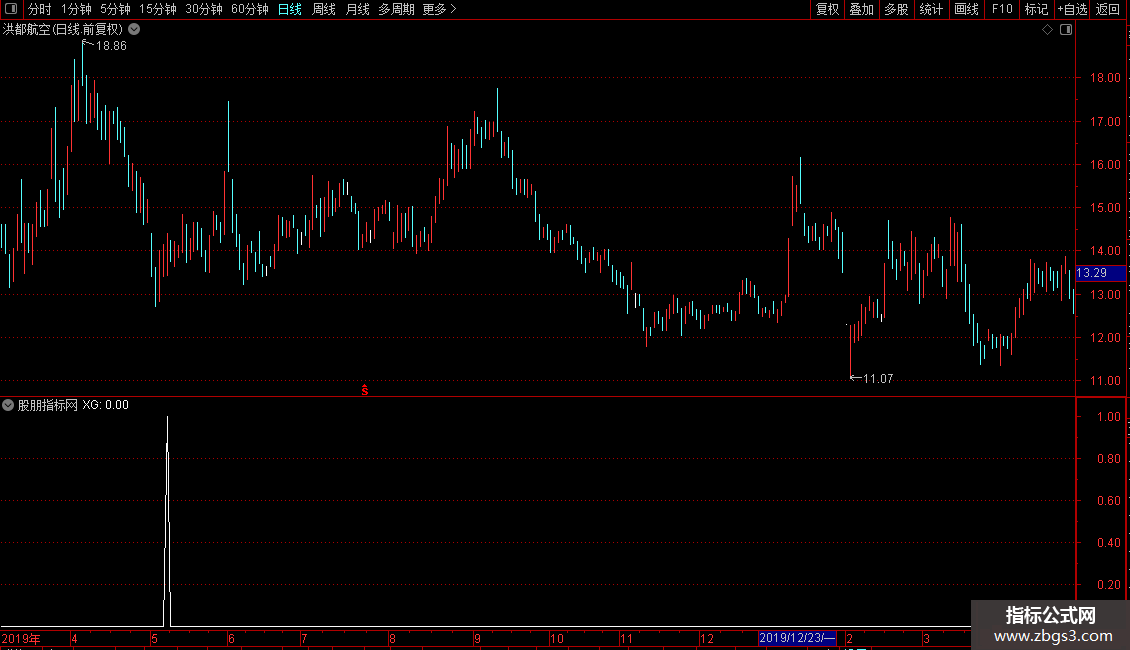
Task: Toggle the side panel icon above price axis
Action: click(x=1066, y=30)
